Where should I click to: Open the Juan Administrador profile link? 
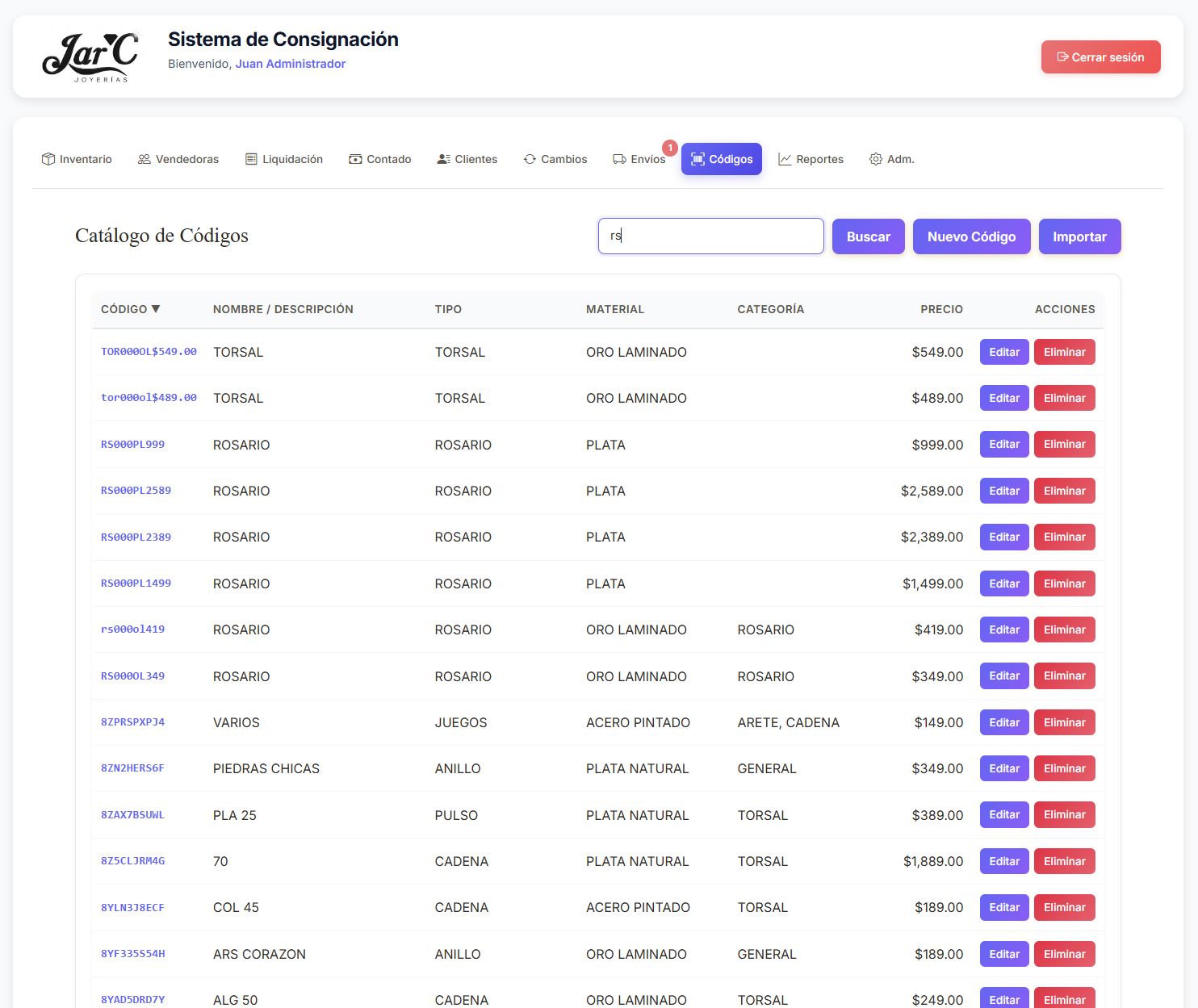[x=291, y=64]
